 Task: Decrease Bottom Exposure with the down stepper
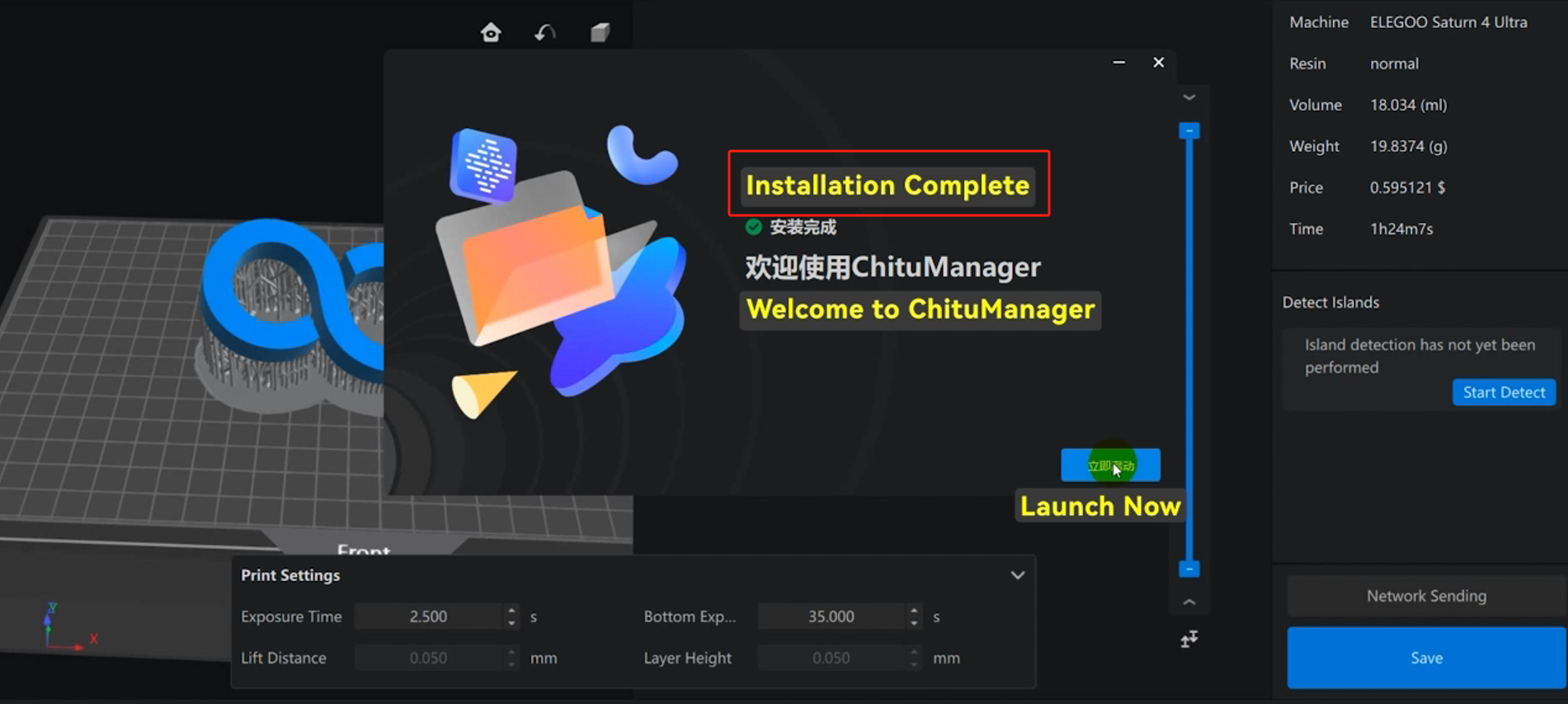point(914,622)
